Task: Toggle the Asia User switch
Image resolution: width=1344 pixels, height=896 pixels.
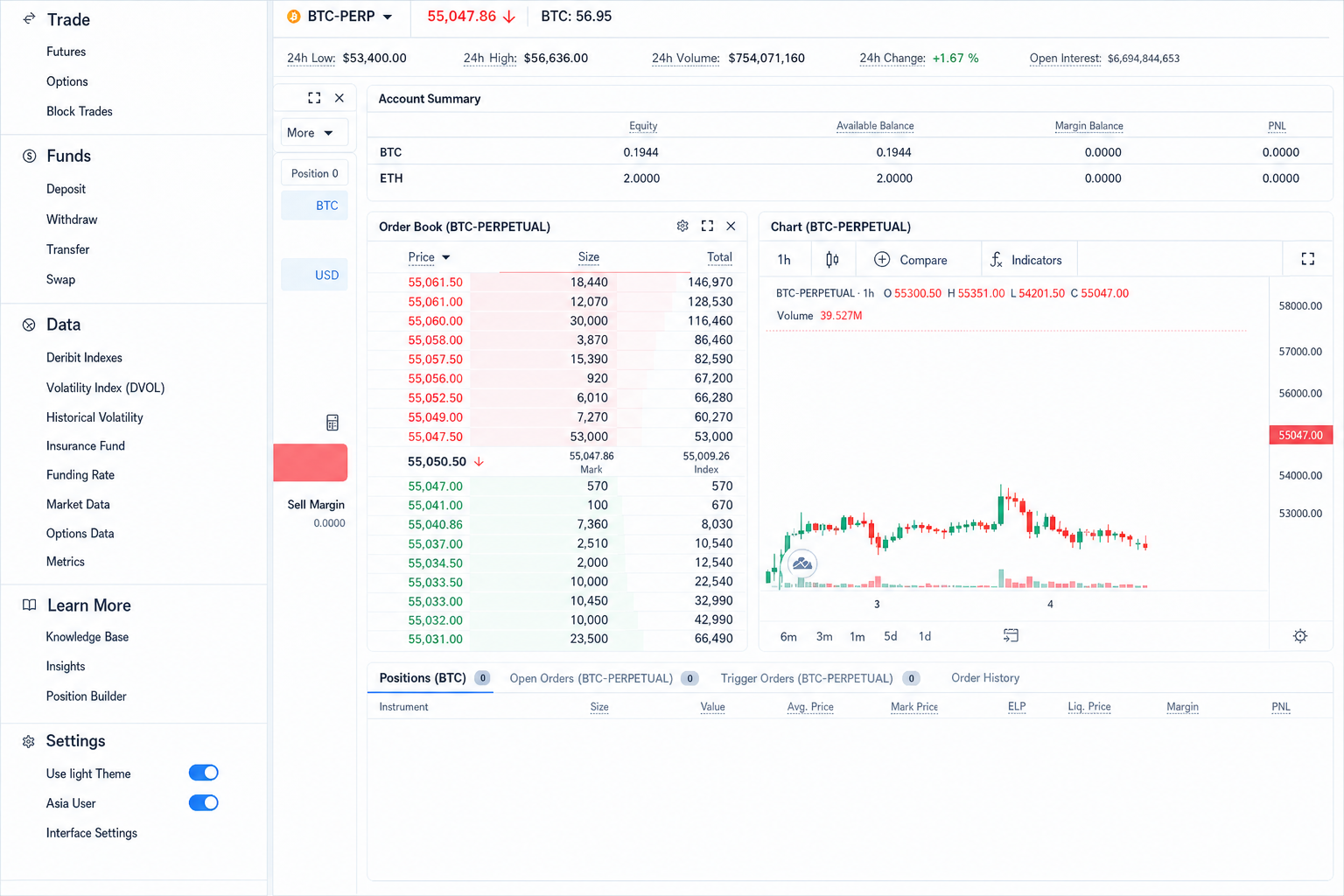Action: click(x=204, y=802)
